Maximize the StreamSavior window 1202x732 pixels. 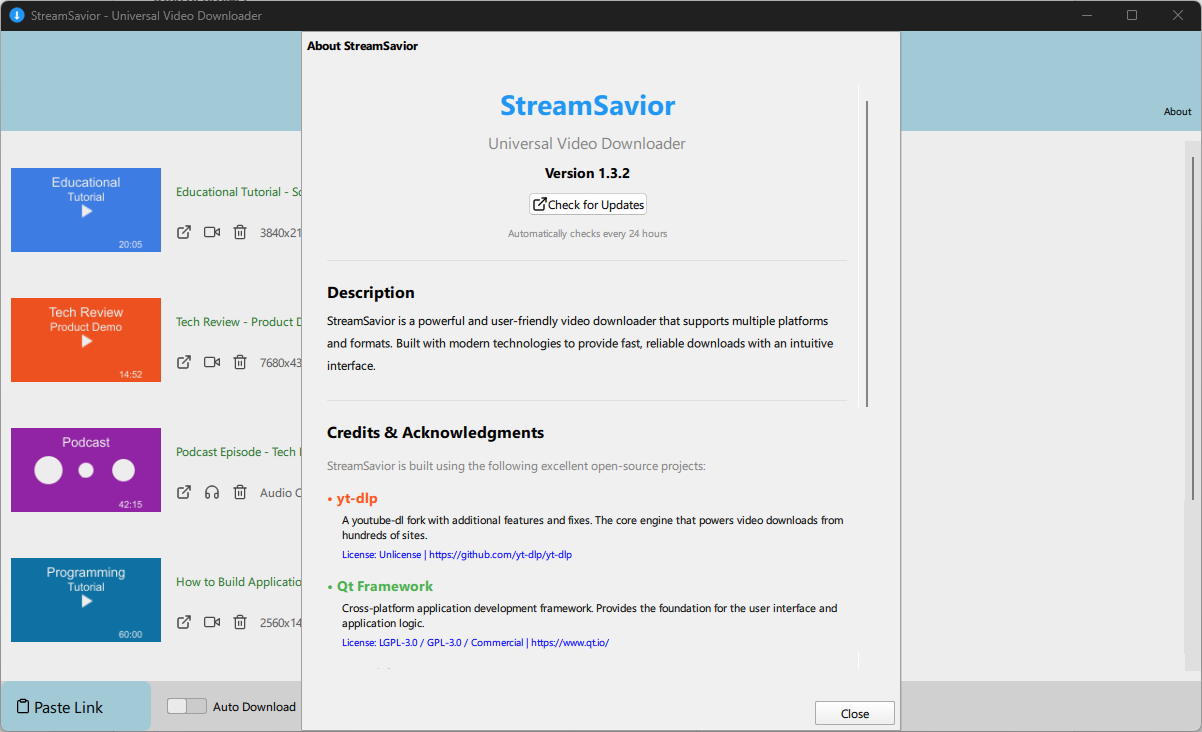[1132, 15]
